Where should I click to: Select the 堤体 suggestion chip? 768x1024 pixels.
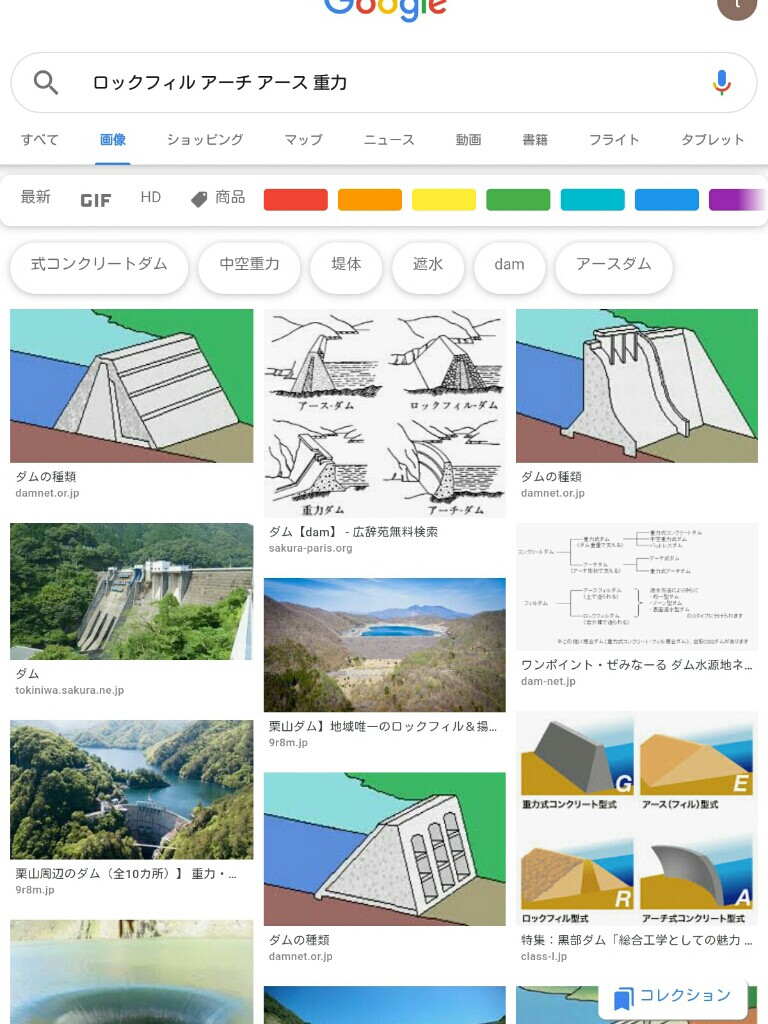click(346, 264)
